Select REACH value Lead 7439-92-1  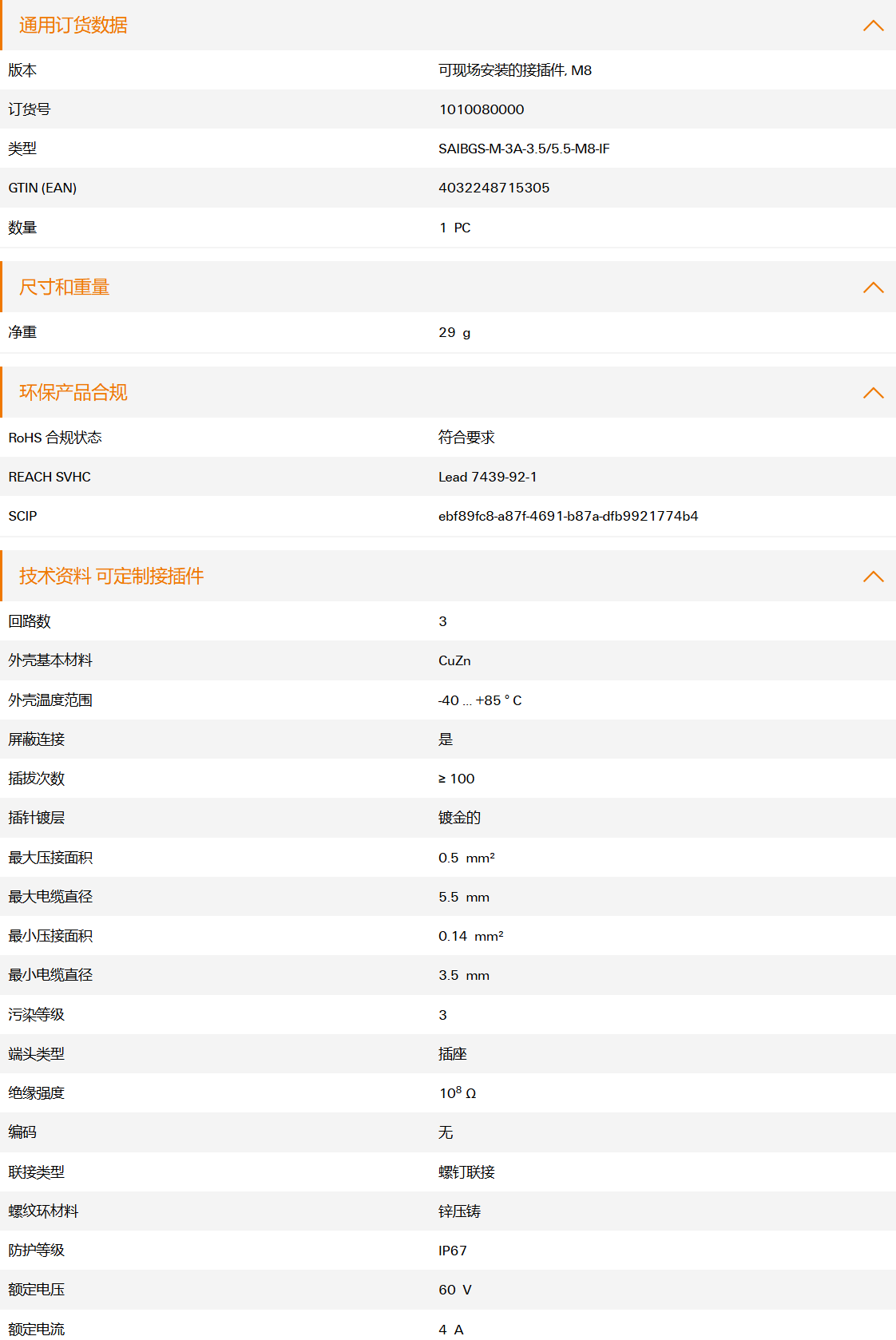point(488,477)
